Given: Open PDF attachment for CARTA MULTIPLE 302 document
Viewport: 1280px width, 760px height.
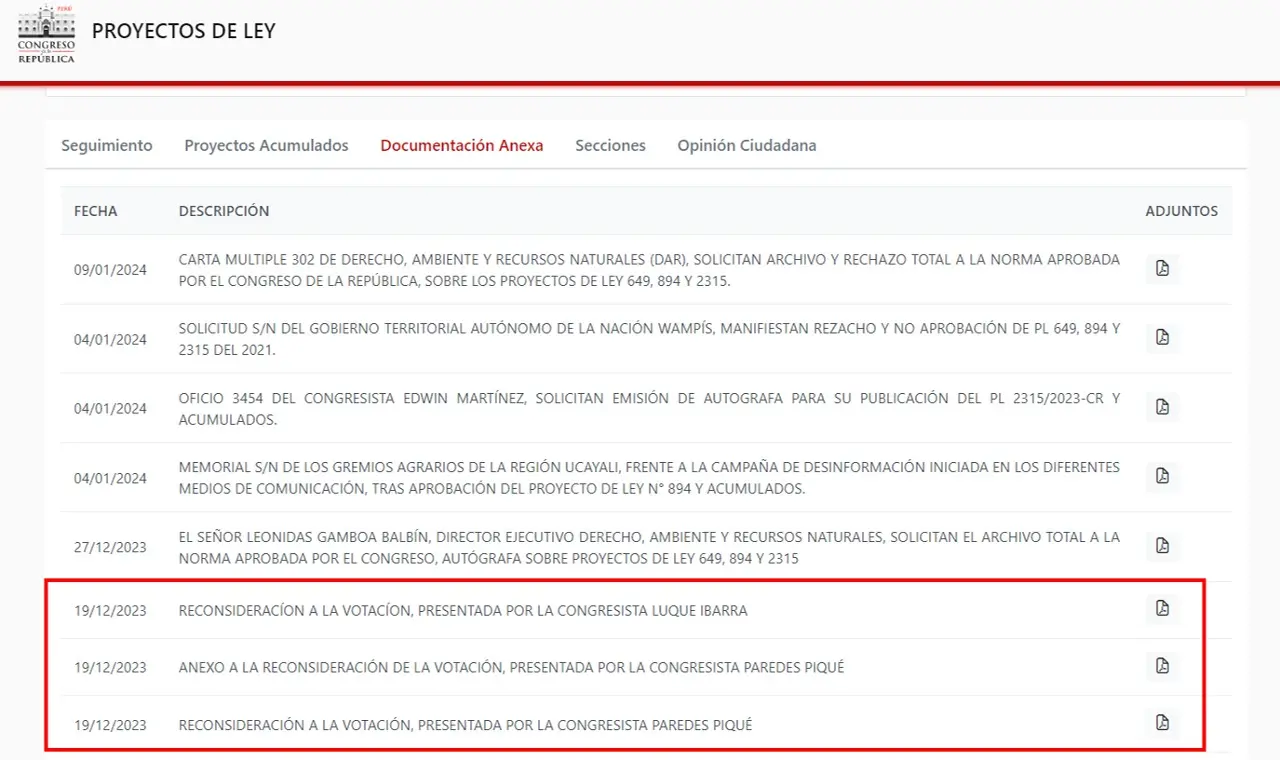Looking at the screenshot, I should 1162,268.
